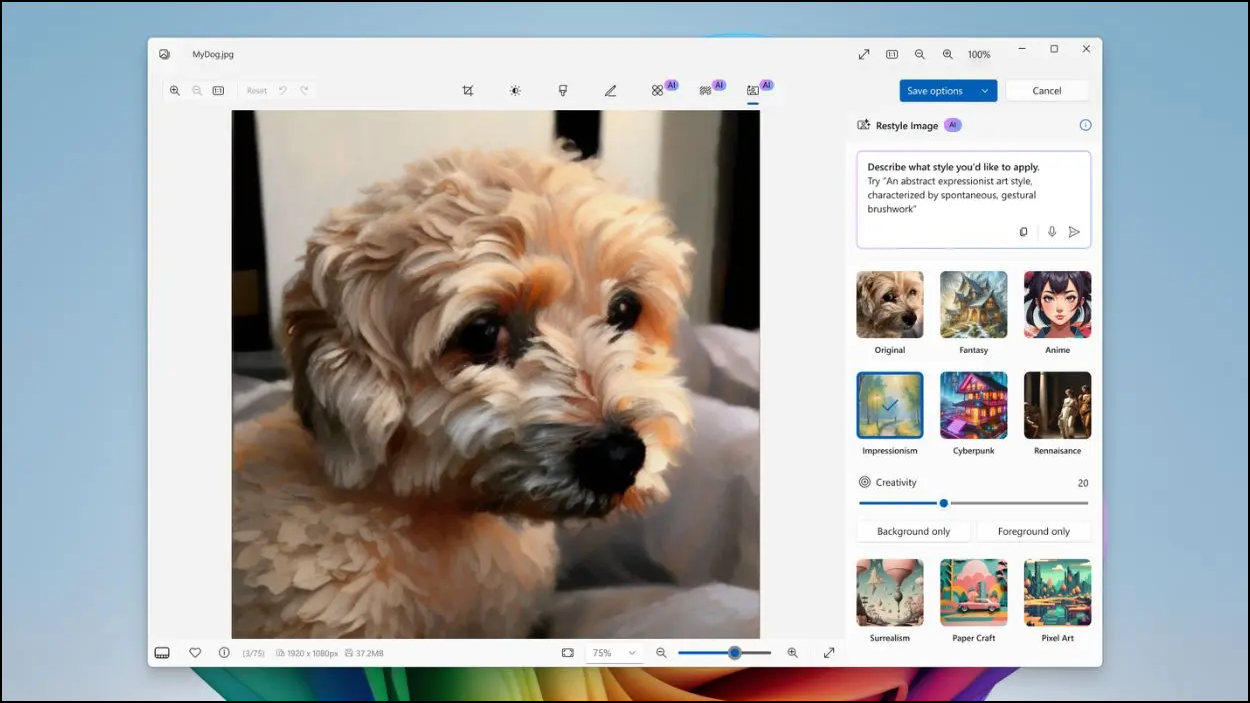Viewport: 1250px width, 703px height.
Task: Click zoom out magnifier beside bottom slider
Action: [661, 653]
